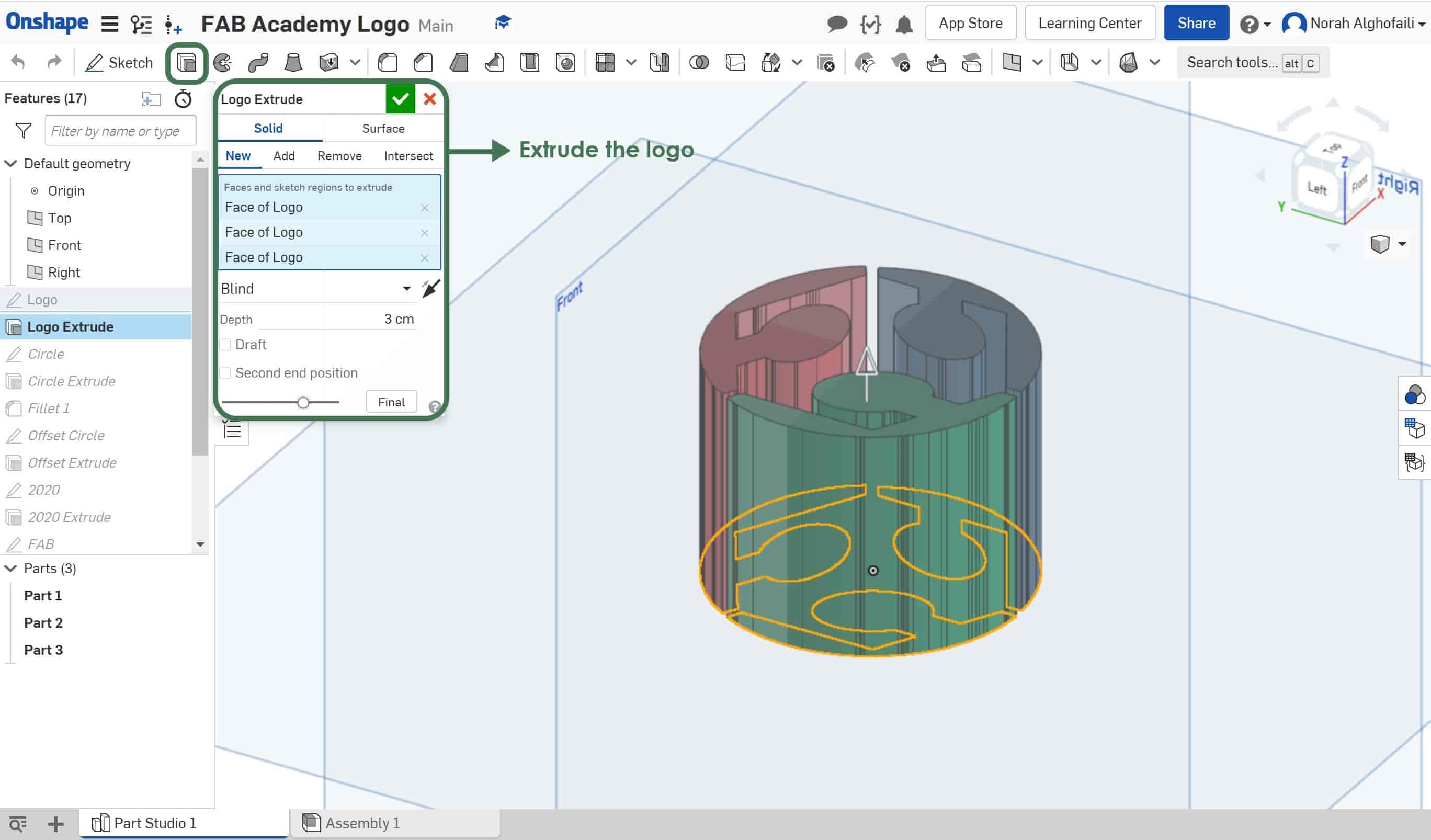This screenshot has height=840, width=1431.
Task: Select the Move face tool
Action: (x=936, y=62)
